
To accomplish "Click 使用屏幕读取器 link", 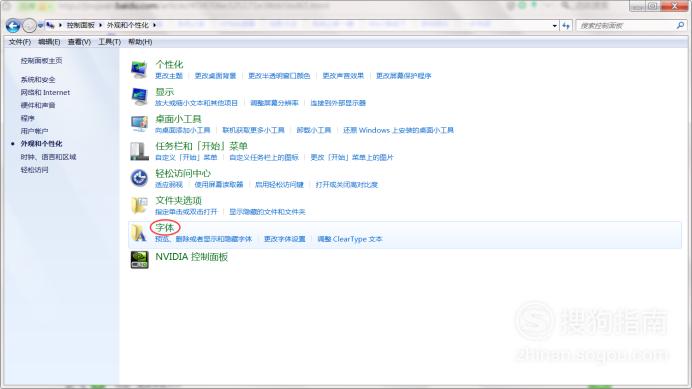I will coord(219,185).
